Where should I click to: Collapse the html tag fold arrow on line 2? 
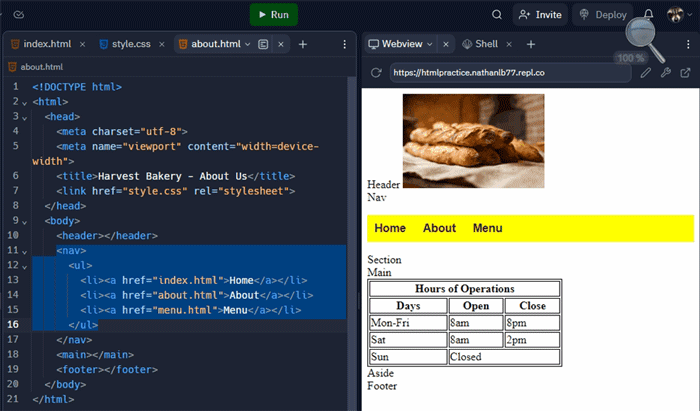pos(25,103)
